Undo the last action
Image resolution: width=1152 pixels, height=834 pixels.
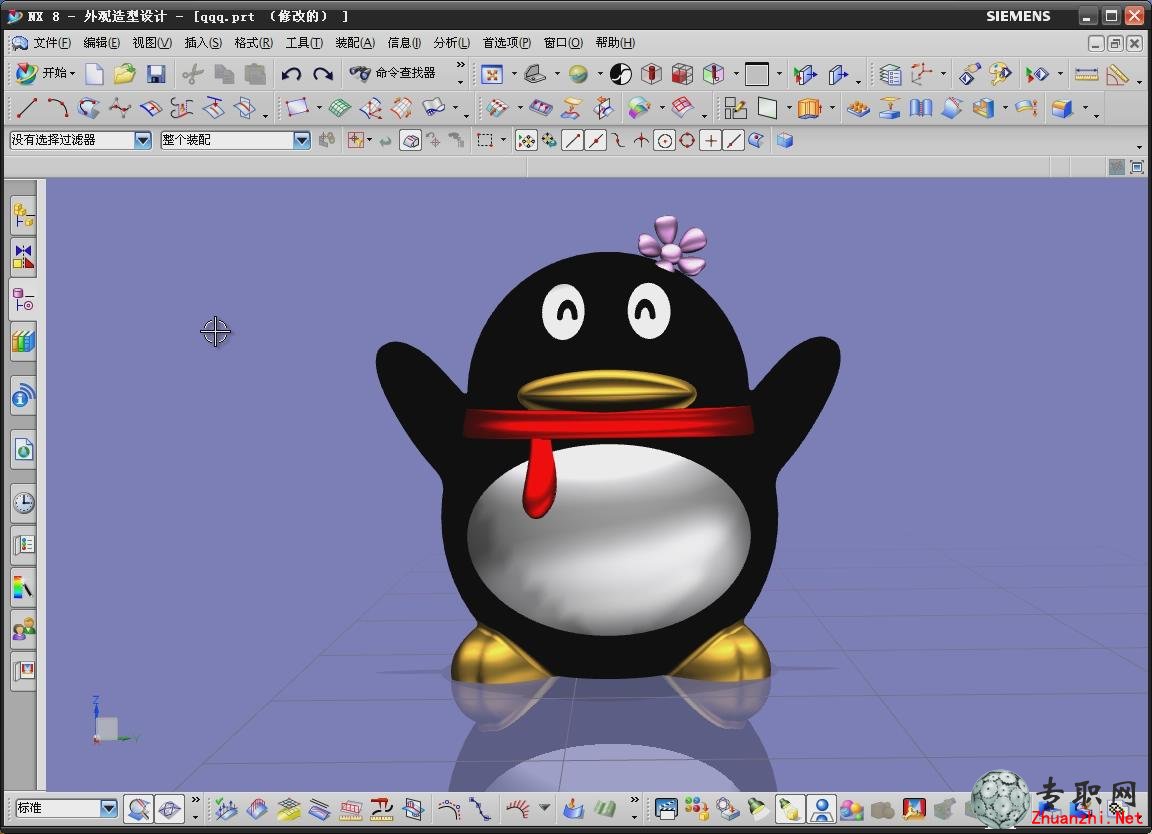(x=291, y=73)
